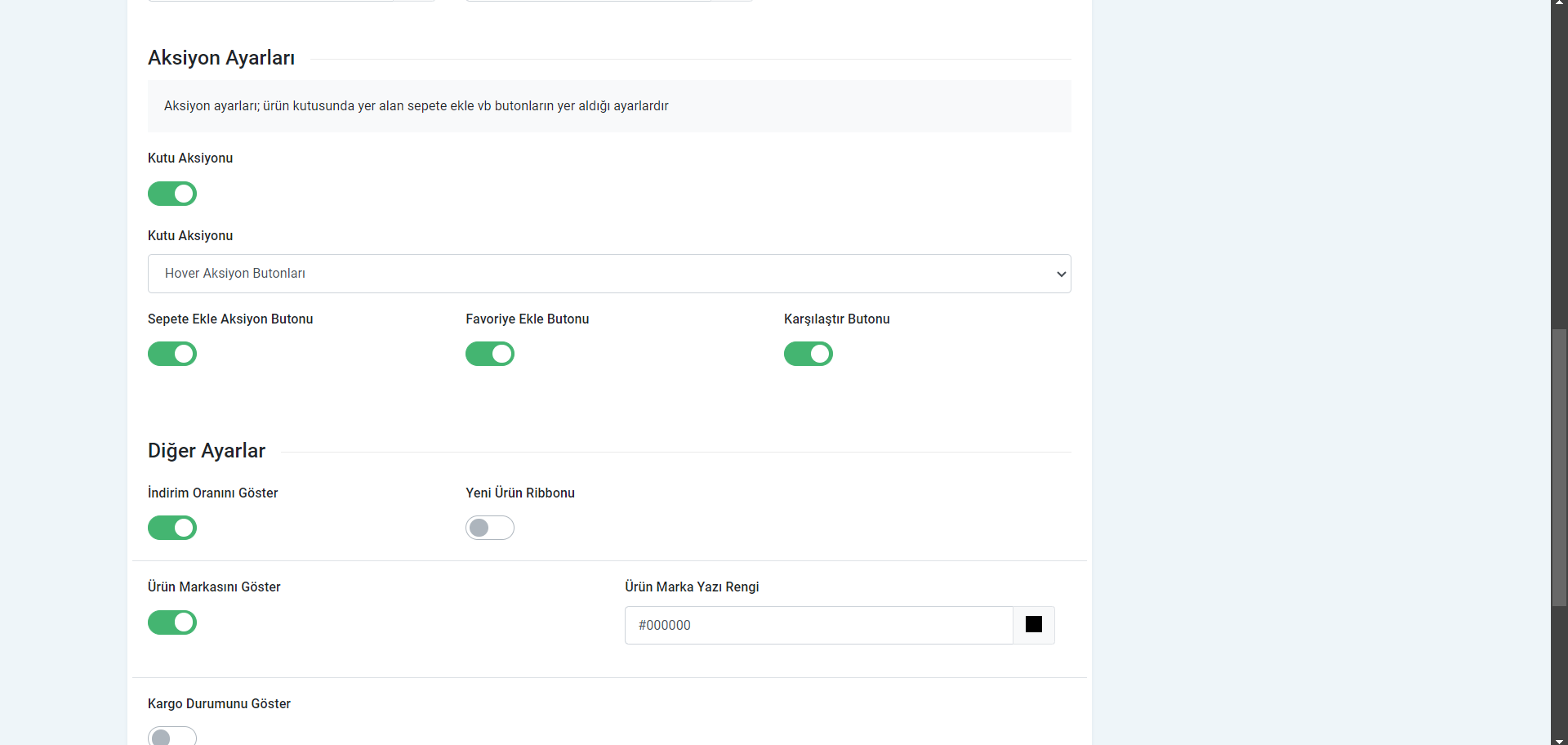Click the #000000 color text field

point(818,625)
